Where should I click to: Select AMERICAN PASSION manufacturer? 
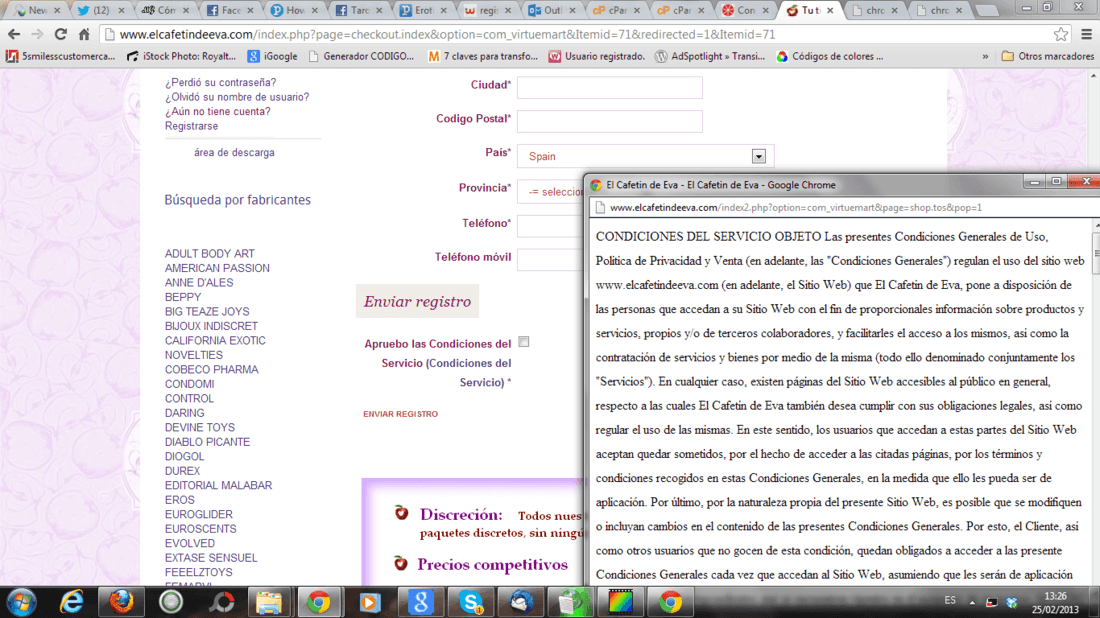coord(217,268)
